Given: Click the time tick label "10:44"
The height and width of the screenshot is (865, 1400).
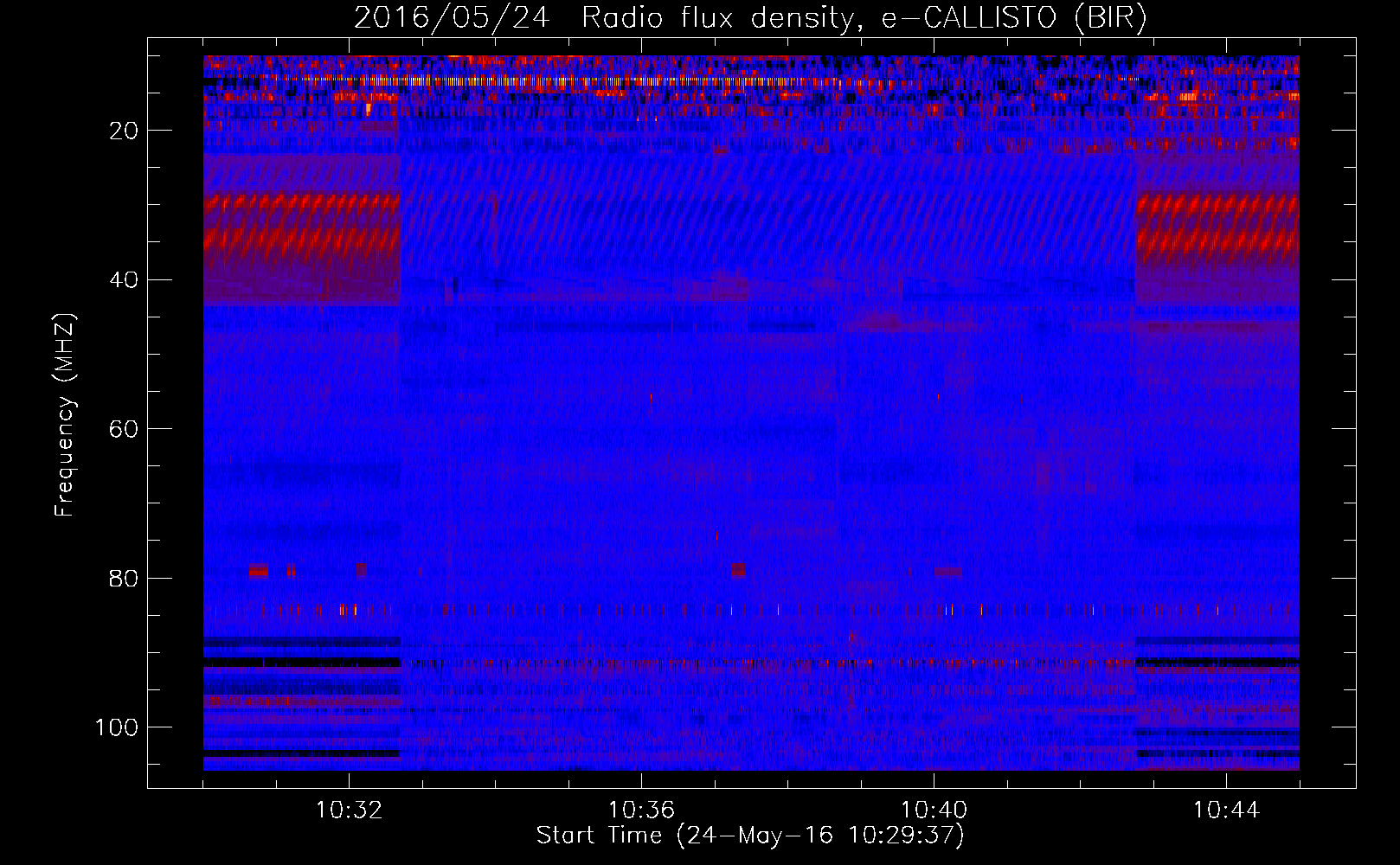Looking at the screenshot, I should [1226, 811].
